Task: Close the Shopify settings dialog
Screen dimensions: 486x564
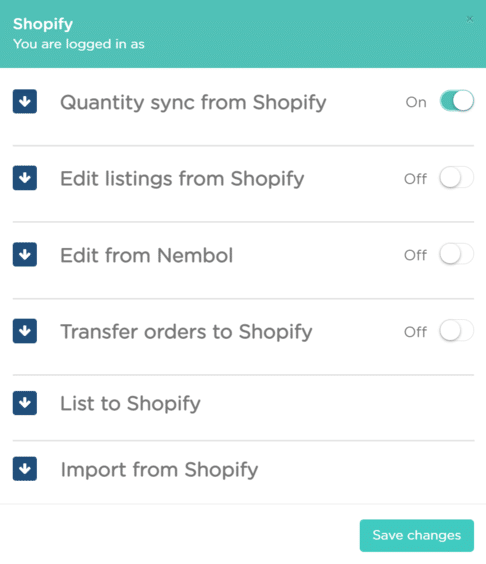Action: coord(470,19)
